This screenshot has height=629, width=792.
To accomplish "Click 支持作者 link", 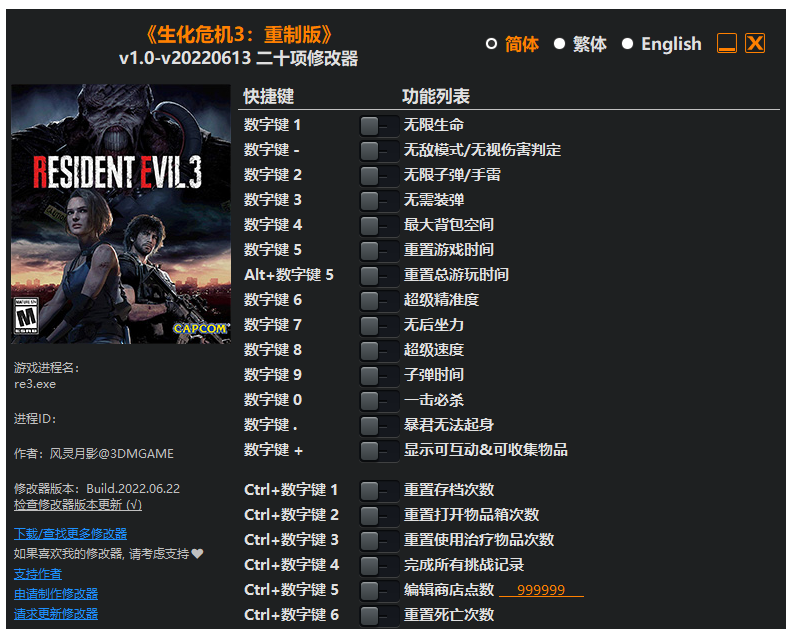I will (38, 574).
